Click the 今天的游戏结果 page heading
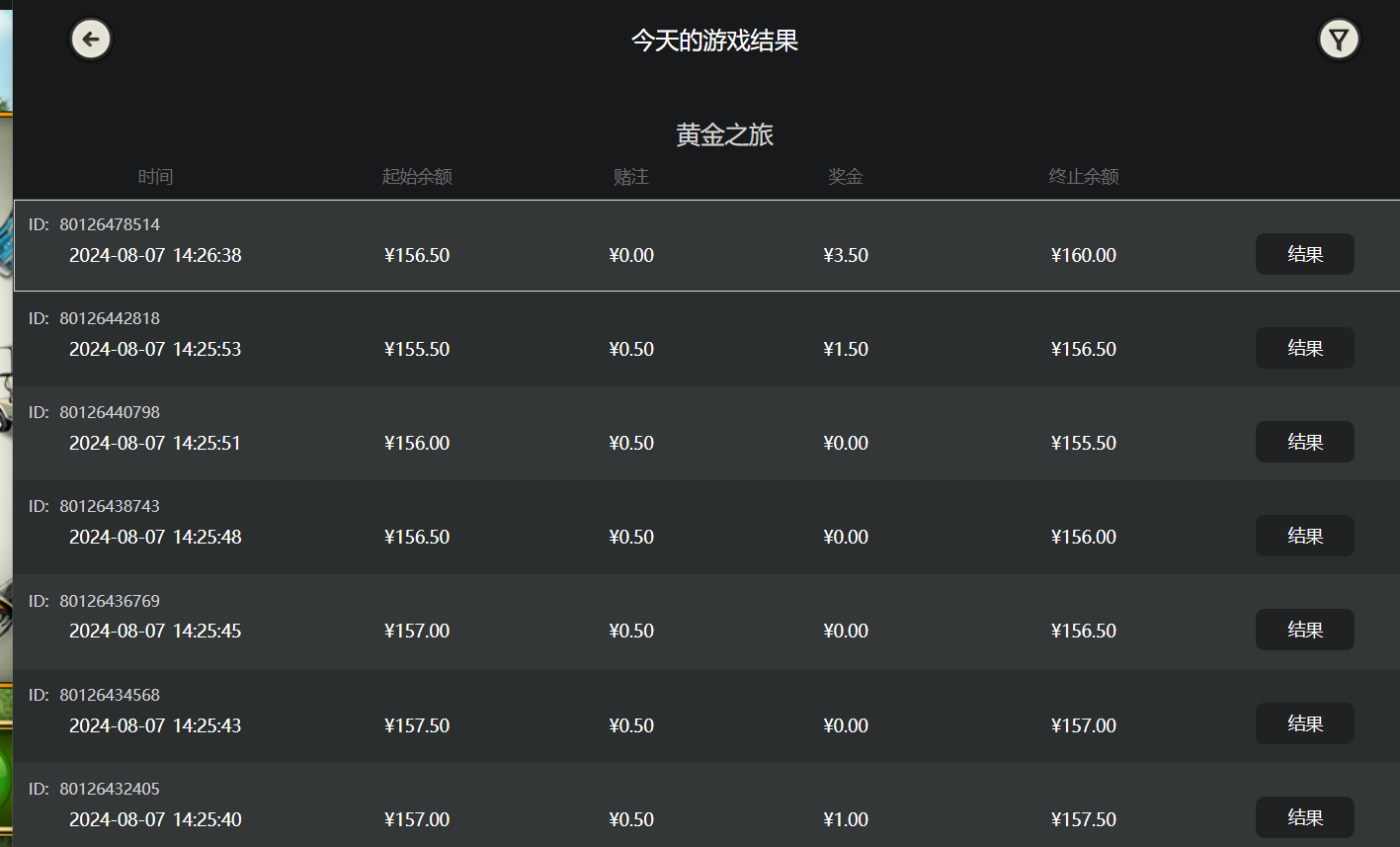This screenshot has width=1400, height=847. (714, 41)
